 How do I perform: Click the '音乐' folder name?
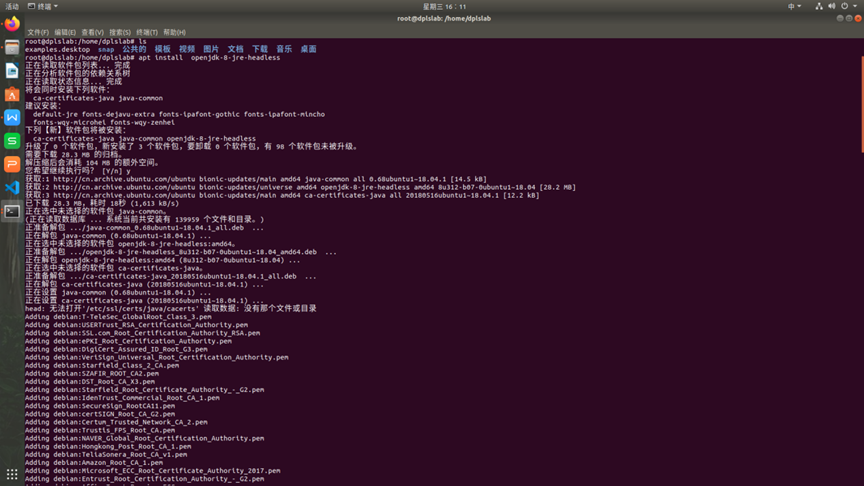[284, 49]
